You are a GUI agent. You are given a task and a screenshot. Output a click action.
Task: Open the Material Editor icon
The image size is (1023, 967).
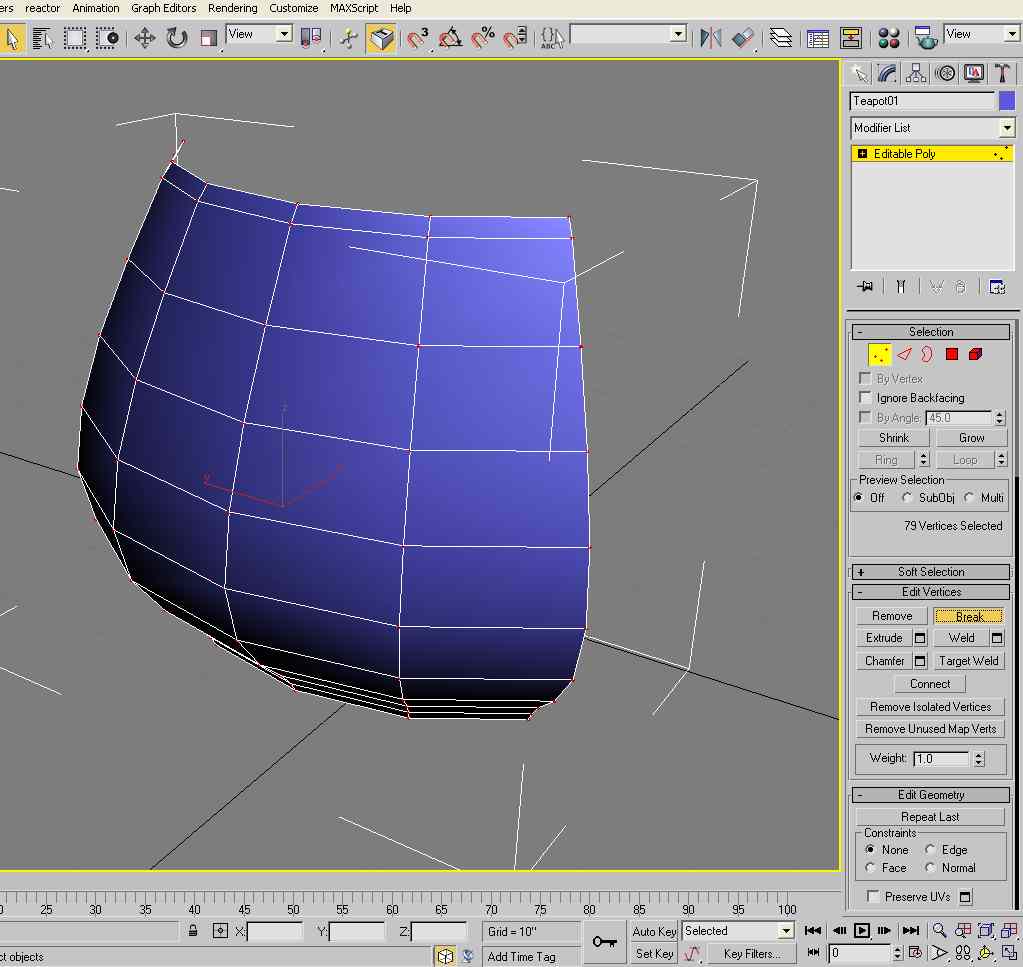click(x=889, y=38)
